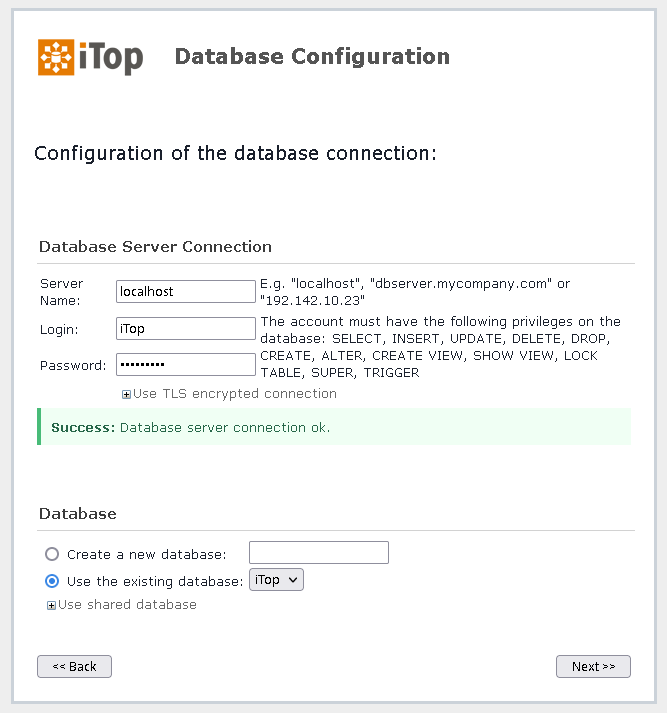Click the Password label

(x=73, y=366)
